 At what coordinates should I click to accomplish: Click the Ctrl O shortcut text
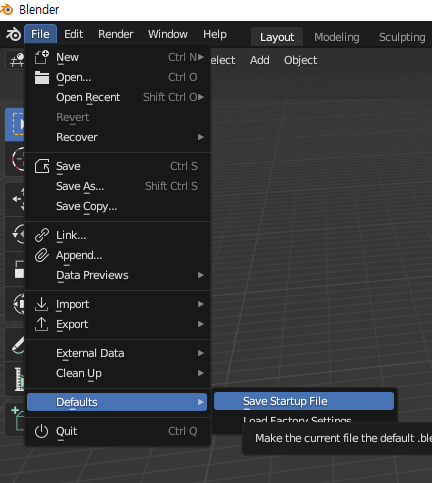point(183,77)
